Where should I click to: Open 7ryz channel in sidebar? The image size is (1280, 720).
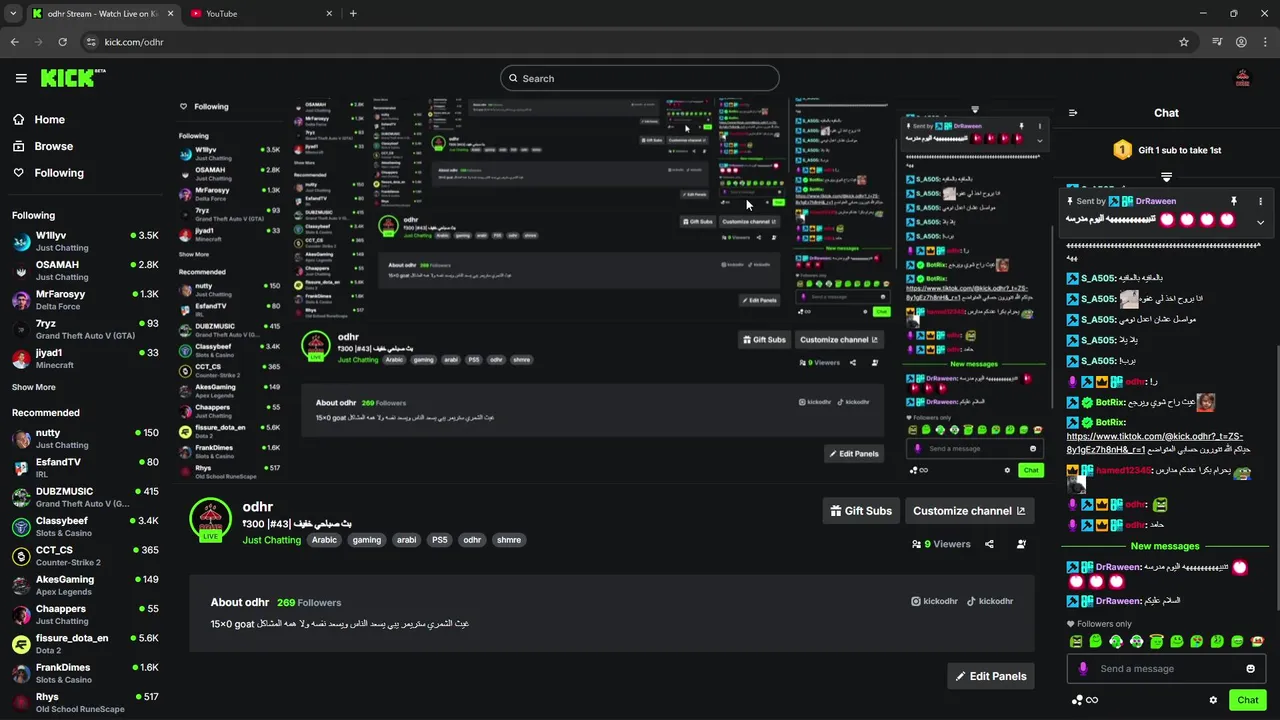click(x=85, y=329)
